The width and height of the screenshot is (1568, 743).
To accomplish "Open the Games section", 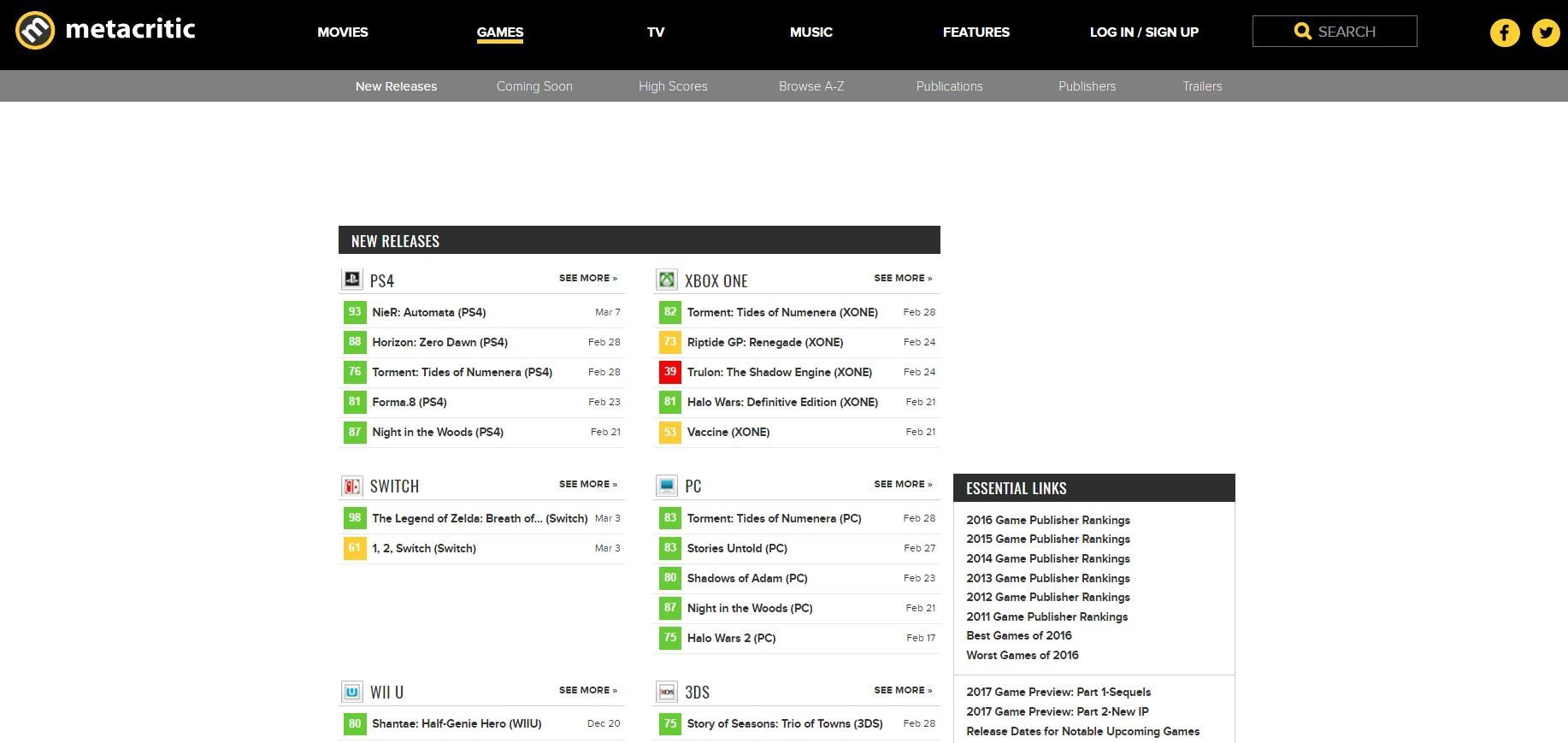I will pos(500,32).
